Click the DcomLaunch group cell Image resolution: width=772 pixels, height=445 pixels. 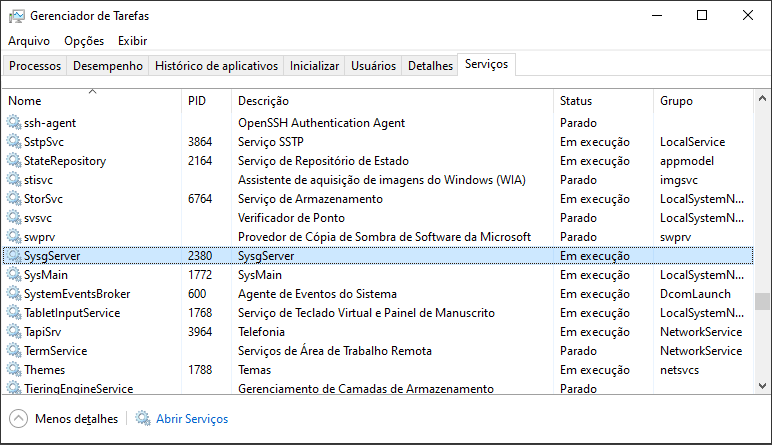695,294
